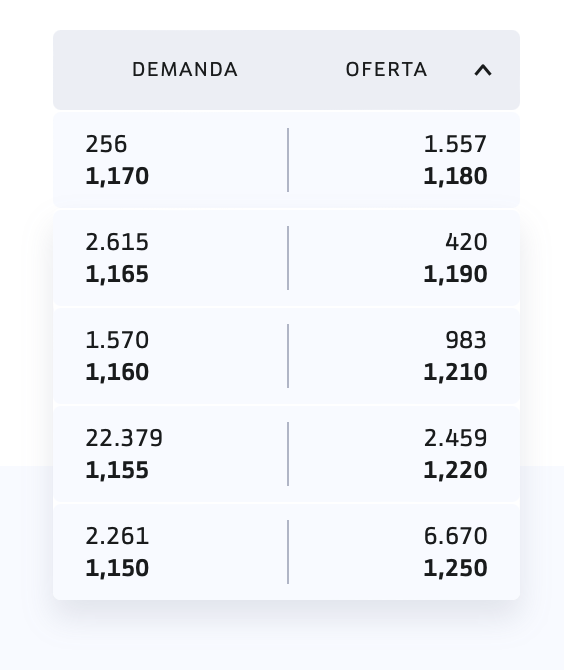The width and height of the screenshot is (564, 670).
Task: Select demand price 1,165
Action: point(117,274)
